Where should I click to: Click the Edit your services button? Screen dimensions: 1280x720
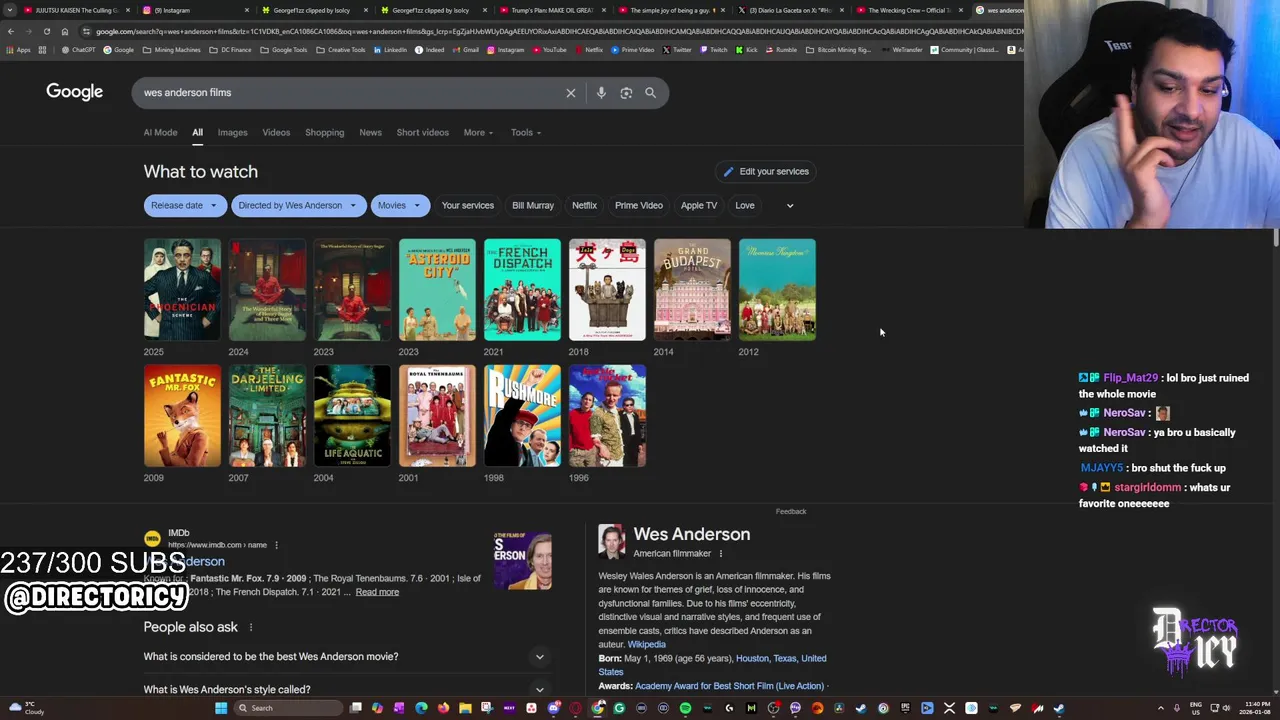pos(766,172)
